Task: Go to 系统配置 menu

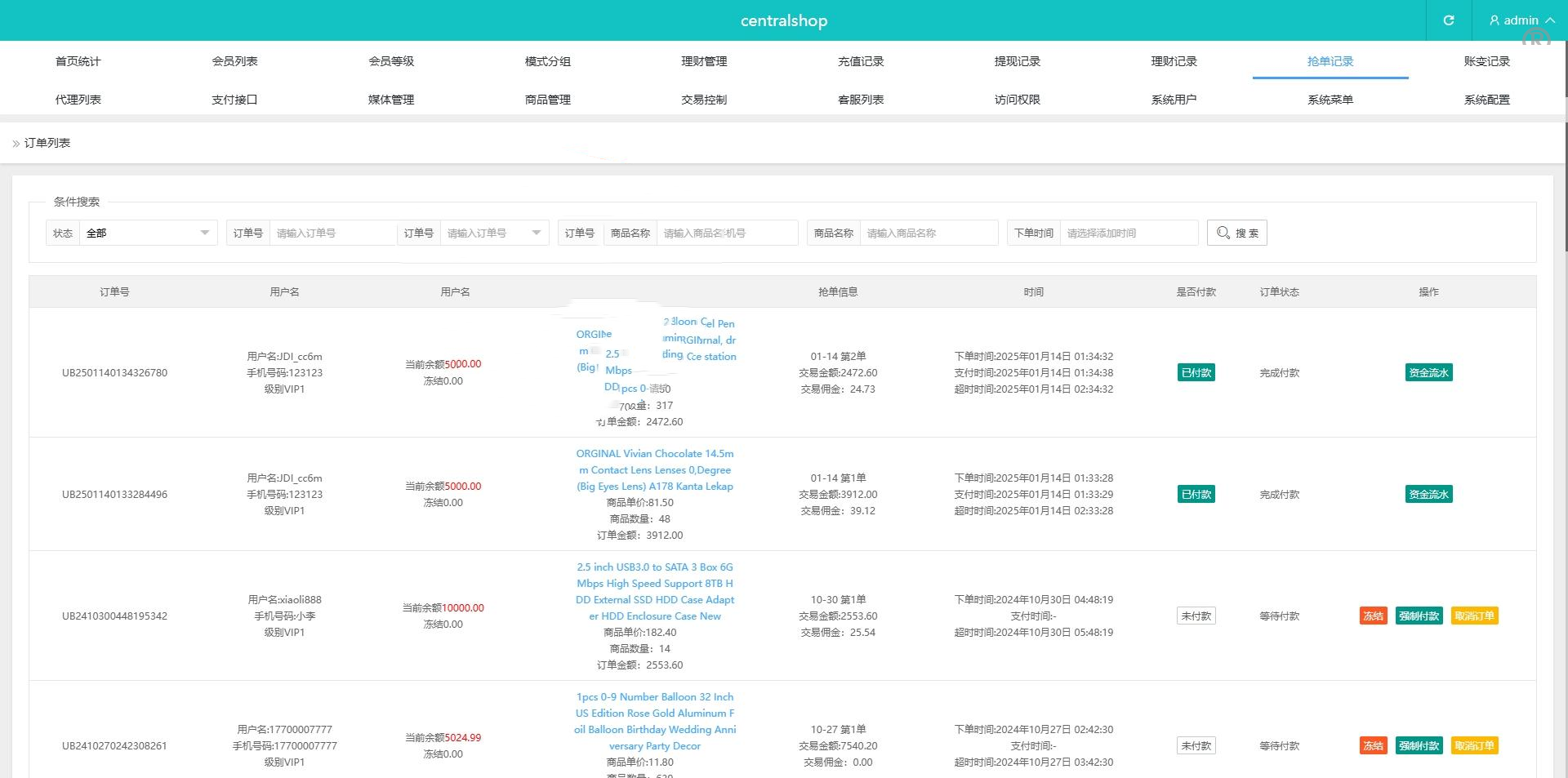Action: click(x=1486, y=100)
